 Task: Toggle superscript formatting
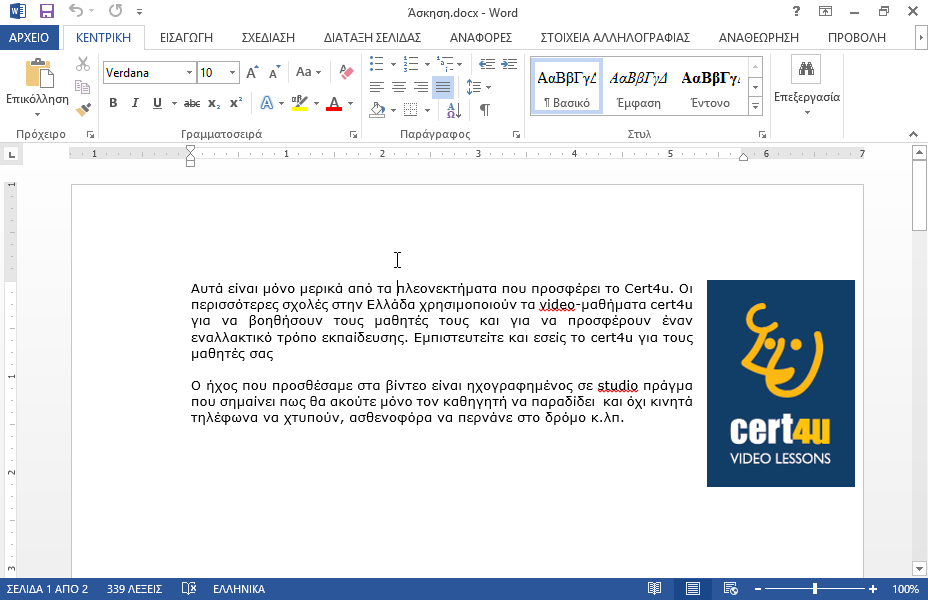[x=236, y=103]
